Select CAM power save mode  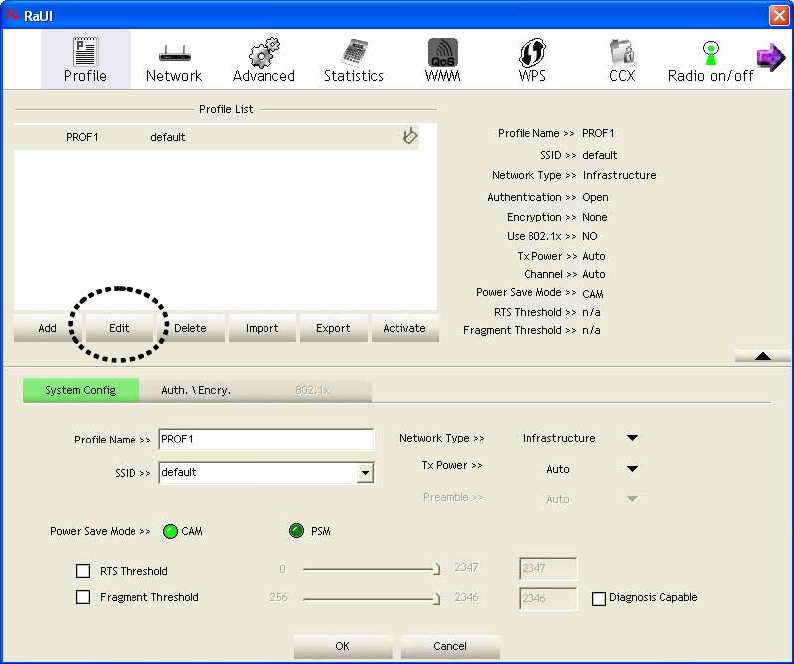click(x=170, y=531)
